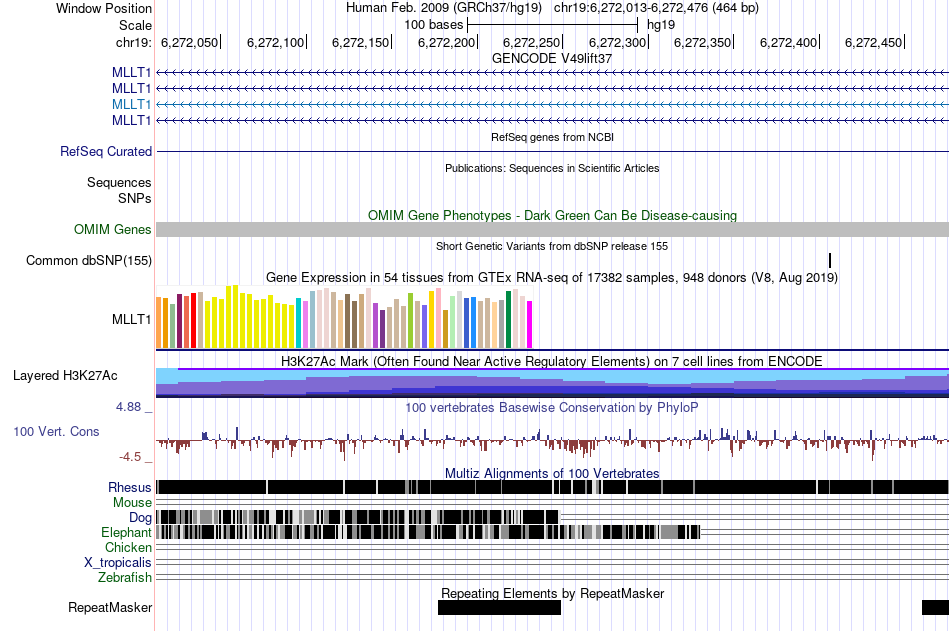Click the Rhesus species label
The width and height of the screenshot is (950, 631).
130,487
